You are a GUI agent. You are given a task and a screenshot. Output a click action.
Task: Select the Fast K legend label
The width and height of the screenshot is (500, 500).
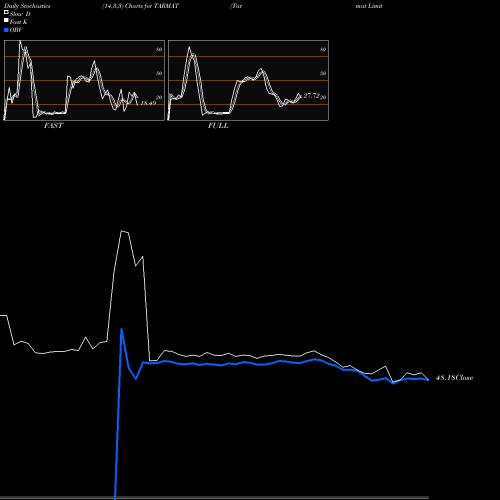pyautogui.click(x=19, y=22)
